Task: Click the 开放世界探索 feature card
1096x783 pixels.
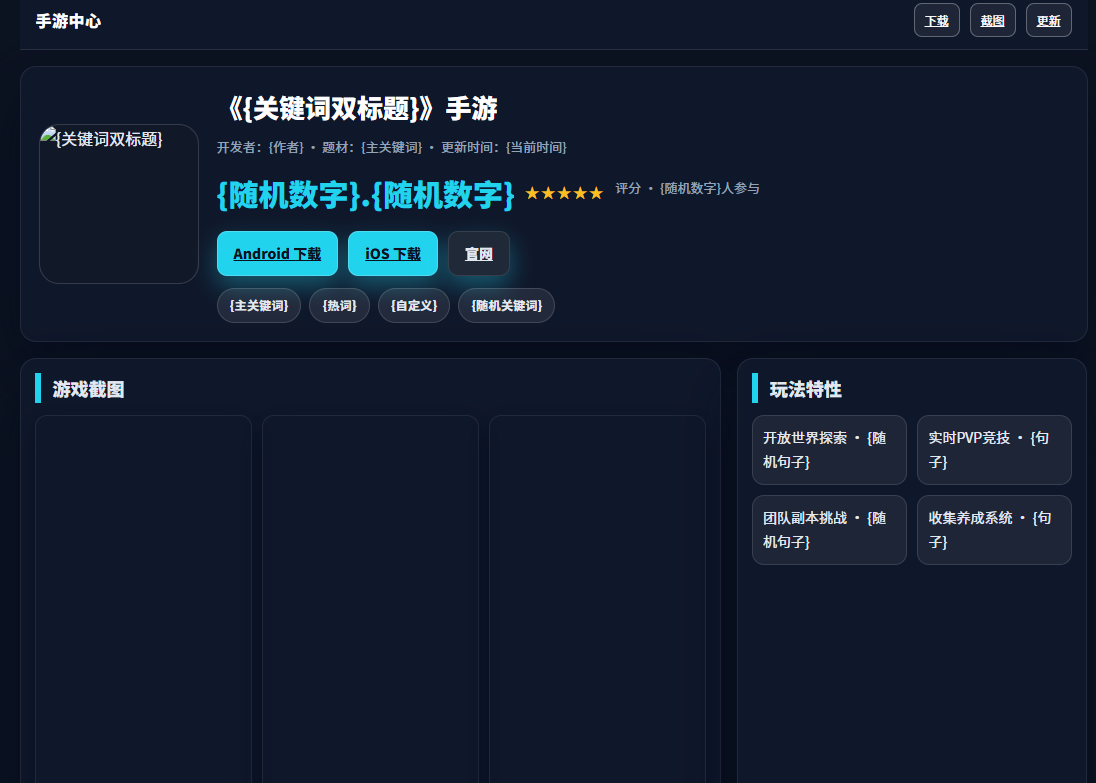Action: tap(829, 450)
